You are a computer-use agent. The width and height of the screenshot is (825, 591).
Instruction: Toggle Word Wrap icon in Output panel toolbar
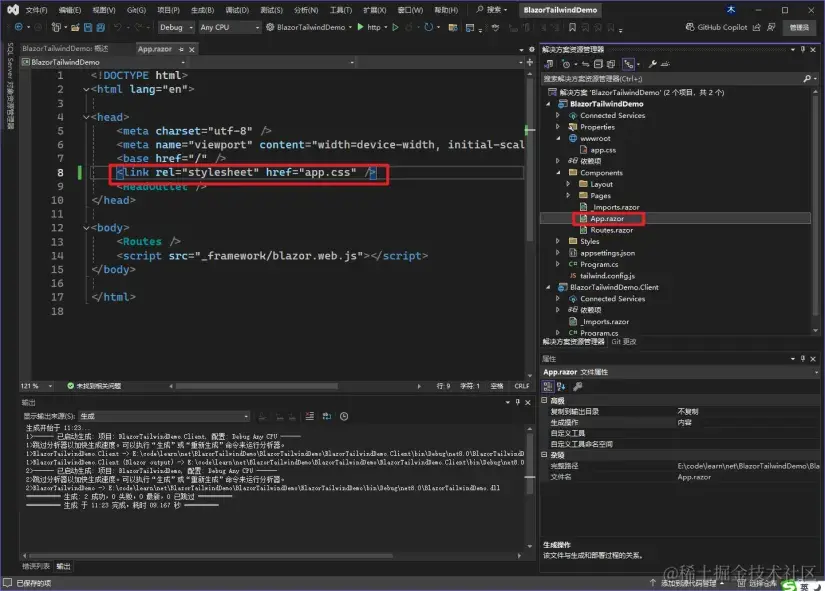(x=327, y=416)
